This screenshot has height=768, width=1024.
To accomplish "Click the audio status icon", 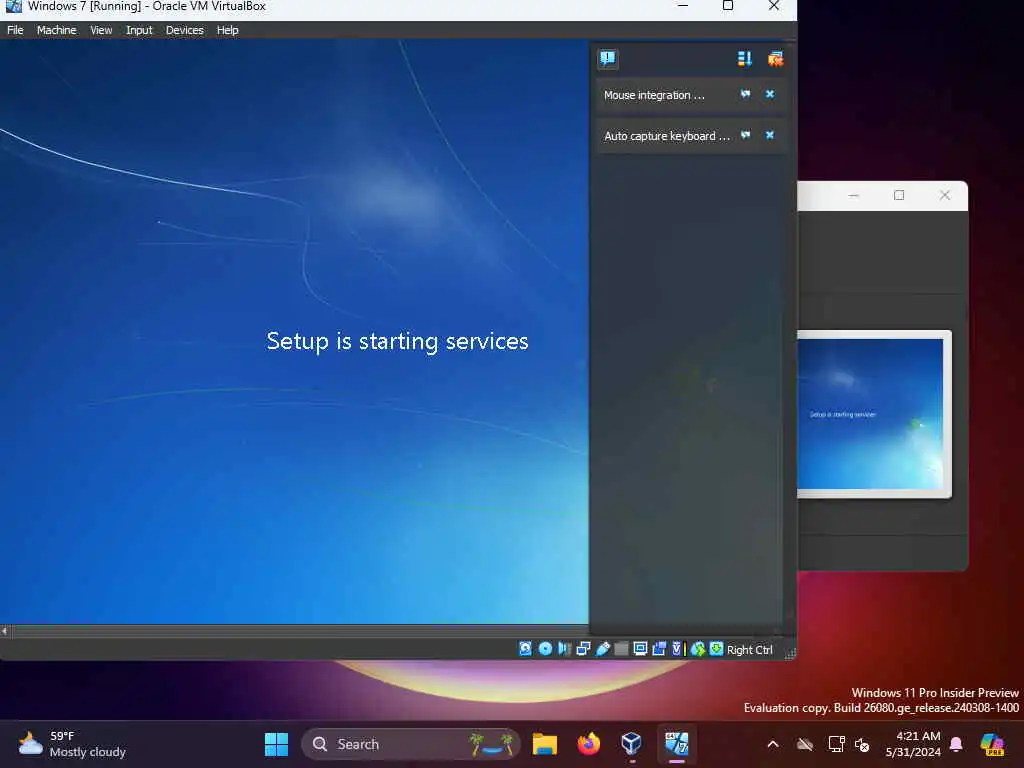I will click(564, 648).
